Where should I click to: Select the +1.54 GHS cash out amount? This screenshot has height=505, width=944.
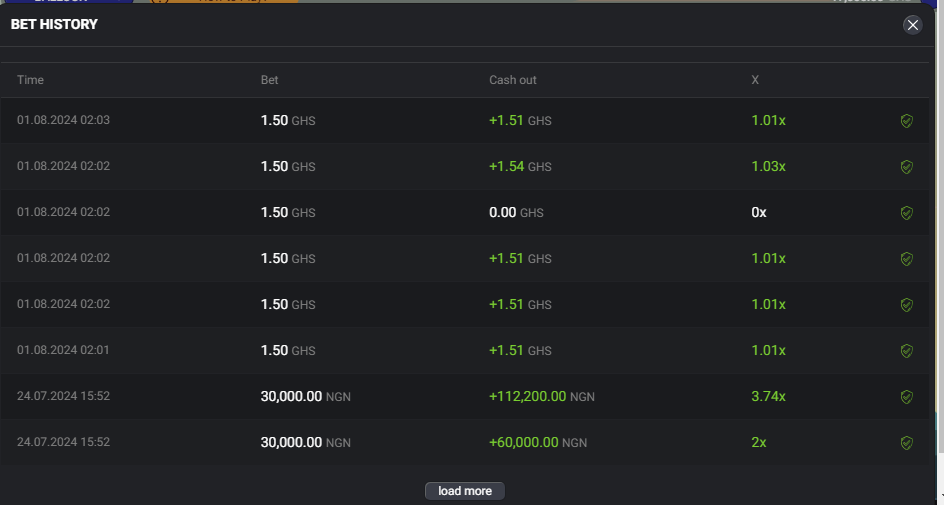520,167
